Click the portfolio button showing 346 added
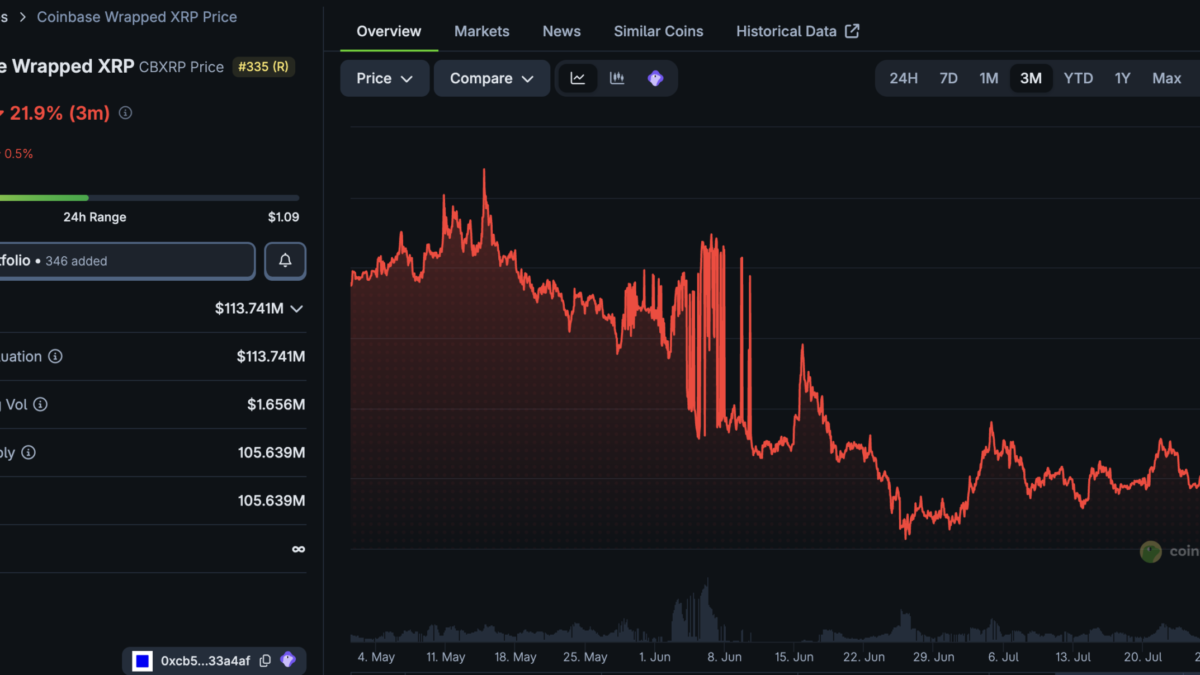 coord(127,261)
